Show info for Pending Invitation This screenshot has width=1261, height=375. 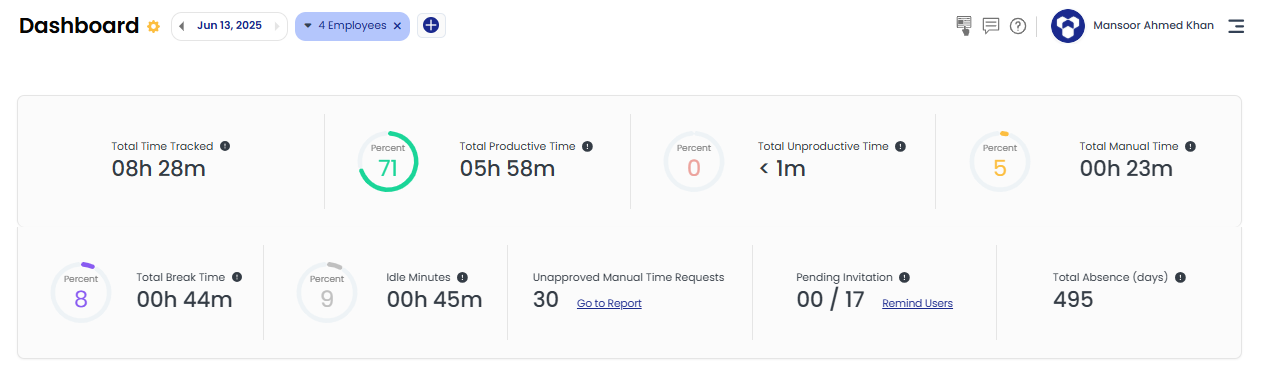904,277
